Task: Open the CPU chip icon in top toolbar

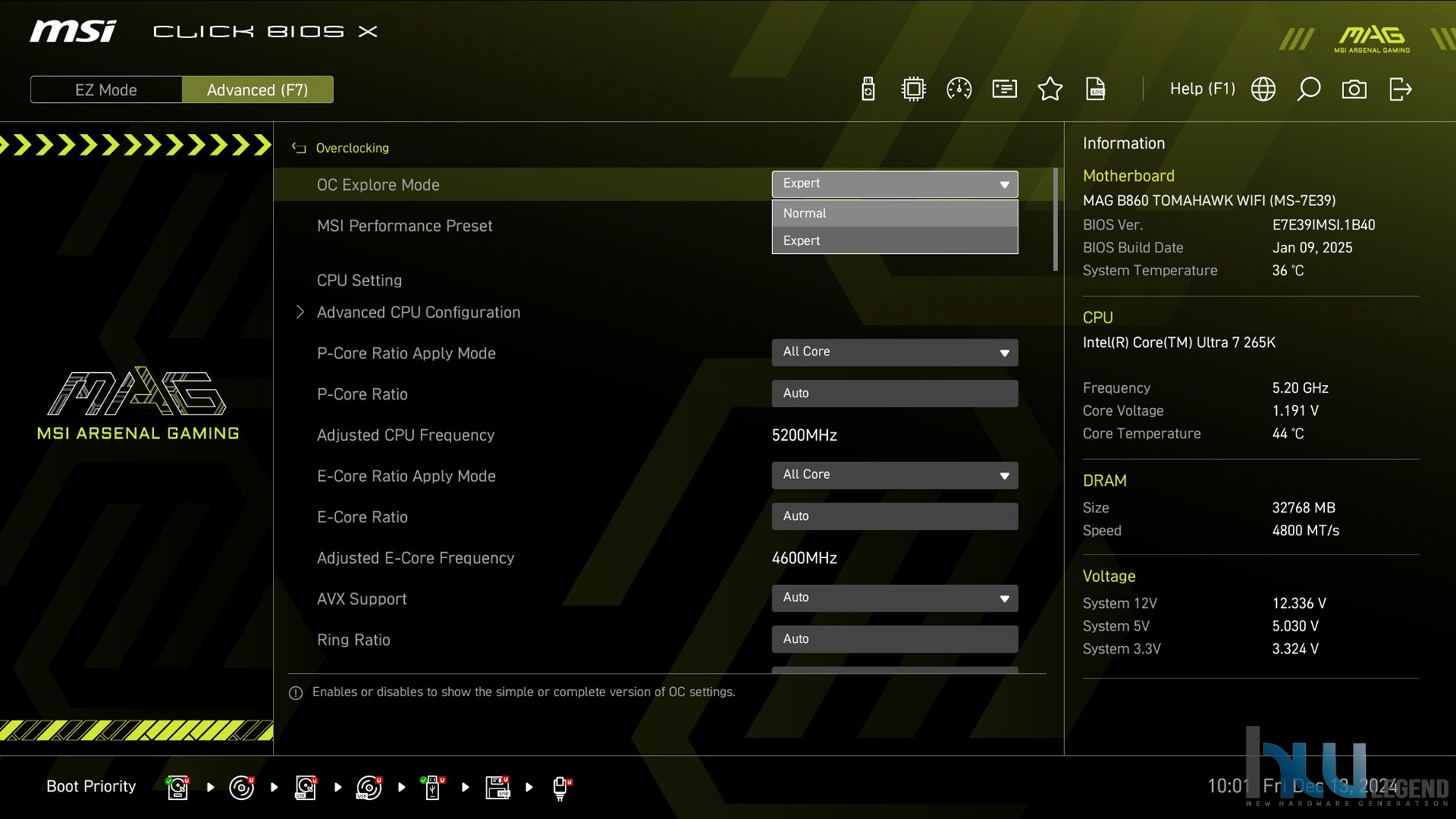Action: click(x=912, y=89)
